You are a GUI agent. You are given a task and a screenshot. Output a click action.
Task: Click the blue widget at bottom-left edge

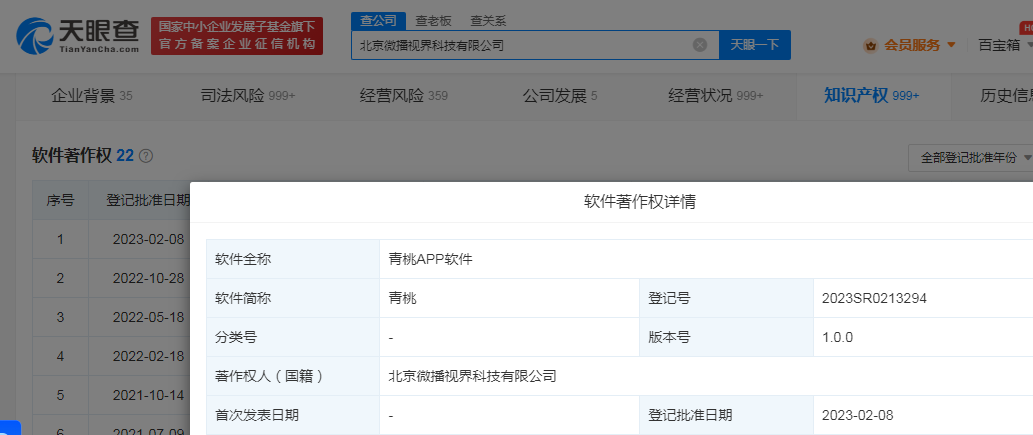(x=9, y=428)
